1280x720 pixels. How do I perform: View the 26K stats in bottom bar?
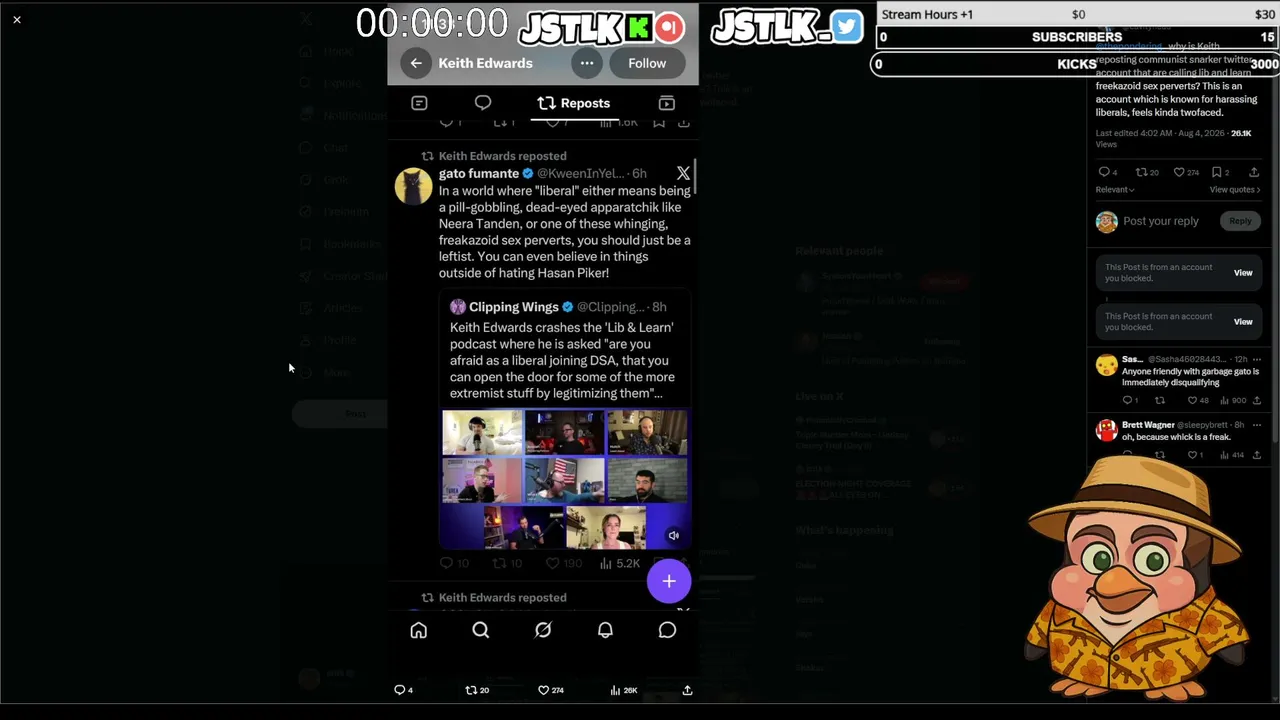click(x=625, y=690)
